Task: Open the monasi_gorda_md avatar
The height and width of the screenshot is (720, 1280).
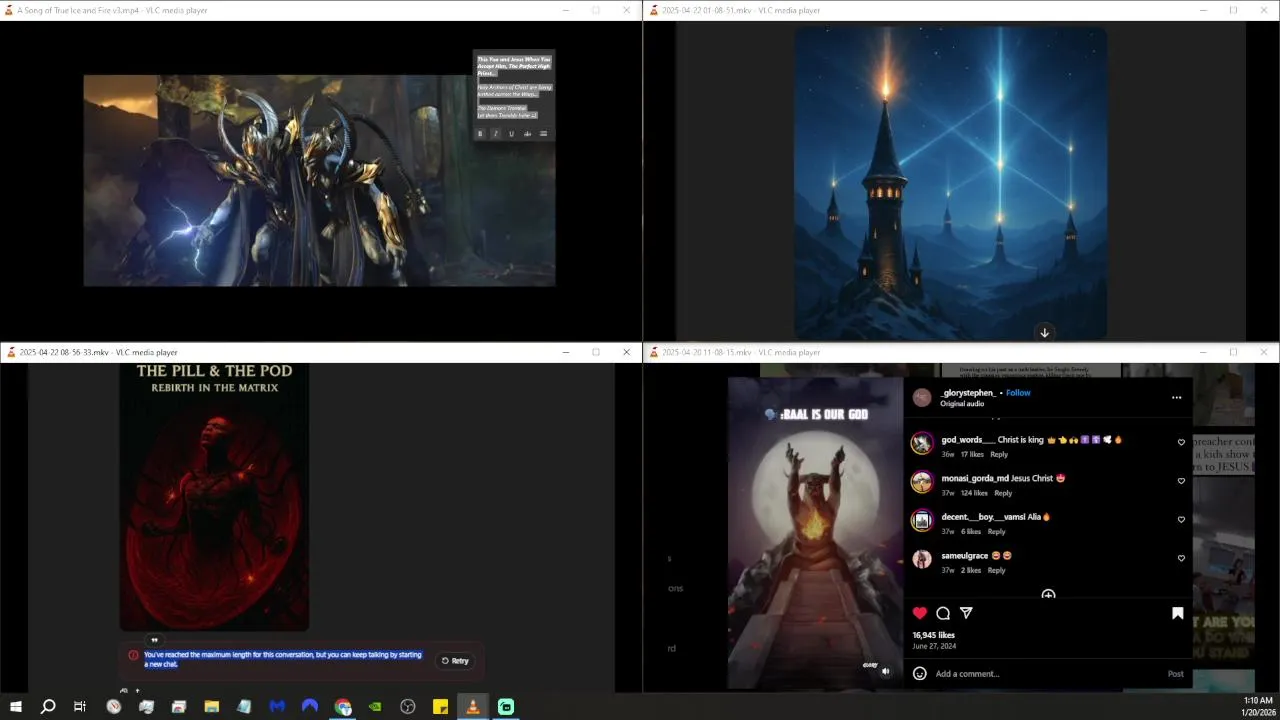Action: [x=922, y=482]
